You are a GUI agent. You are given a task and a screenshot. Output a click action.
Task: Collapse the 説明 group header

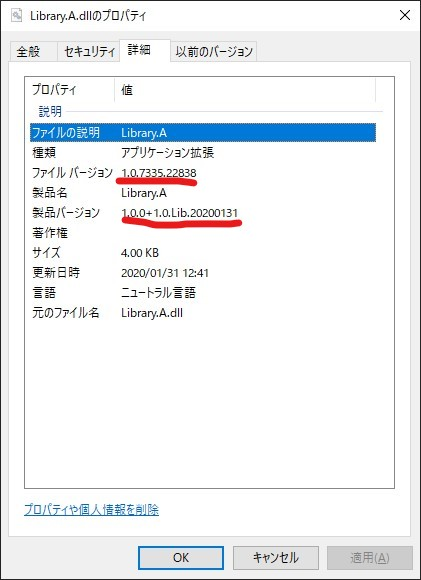50,111
